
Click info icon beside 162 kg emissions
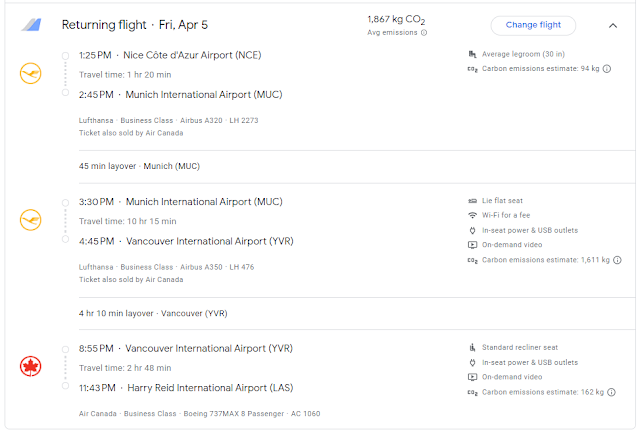point(607,391)
